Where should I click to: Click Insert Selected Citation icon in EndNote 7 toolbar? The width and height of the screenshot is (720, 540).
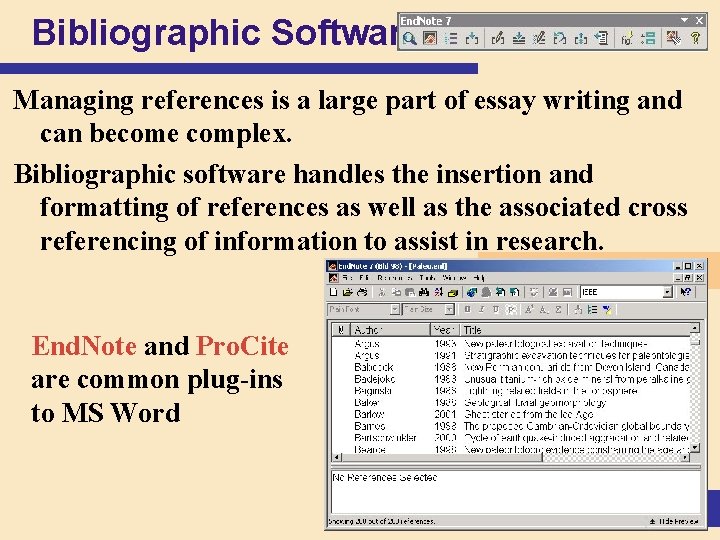[x=472, y=39]
